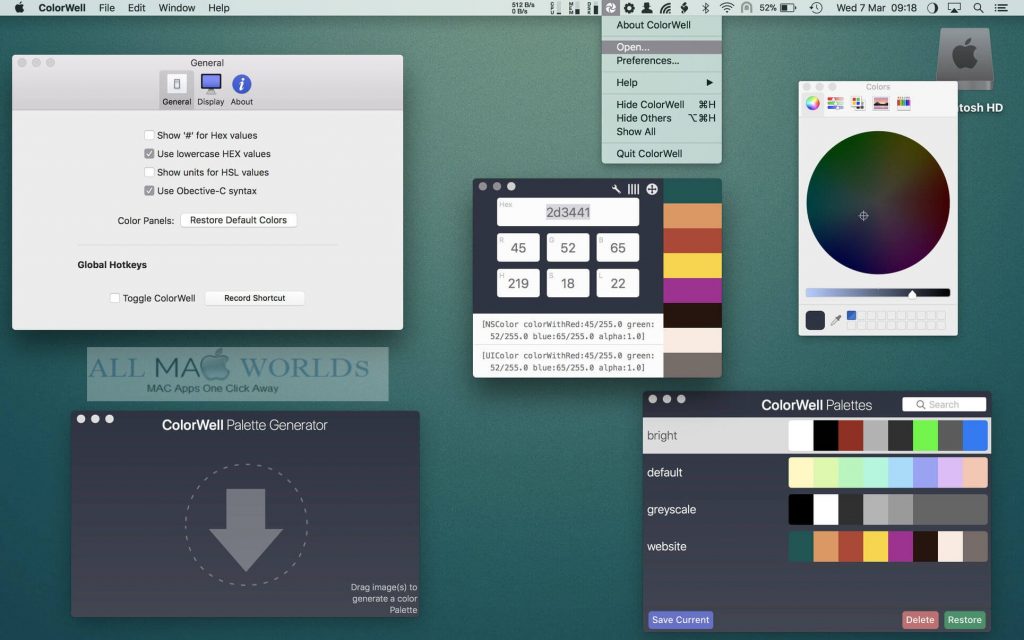Screen dimensions: 1024x640
Task: Click the dollar-sign-like icon in the menu bar
Action: pyautogui.click(x=684, y=8)
